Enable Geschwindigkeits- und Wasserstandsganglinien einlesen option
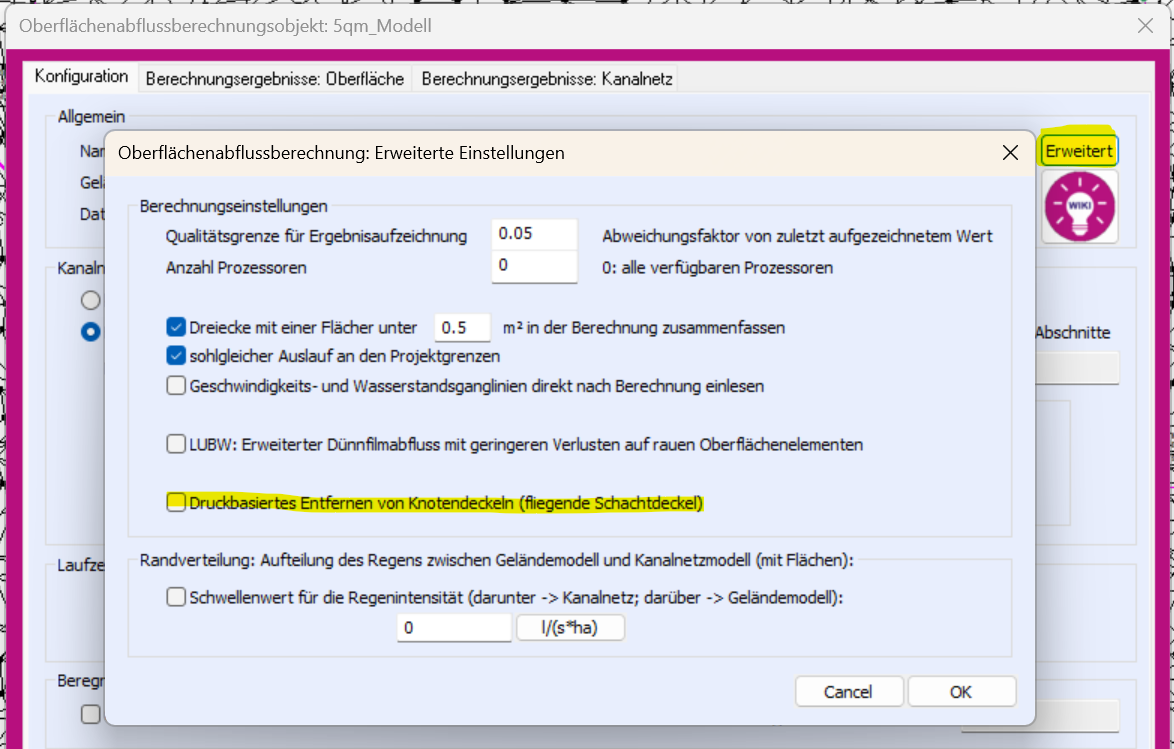 tap(177, 385)
